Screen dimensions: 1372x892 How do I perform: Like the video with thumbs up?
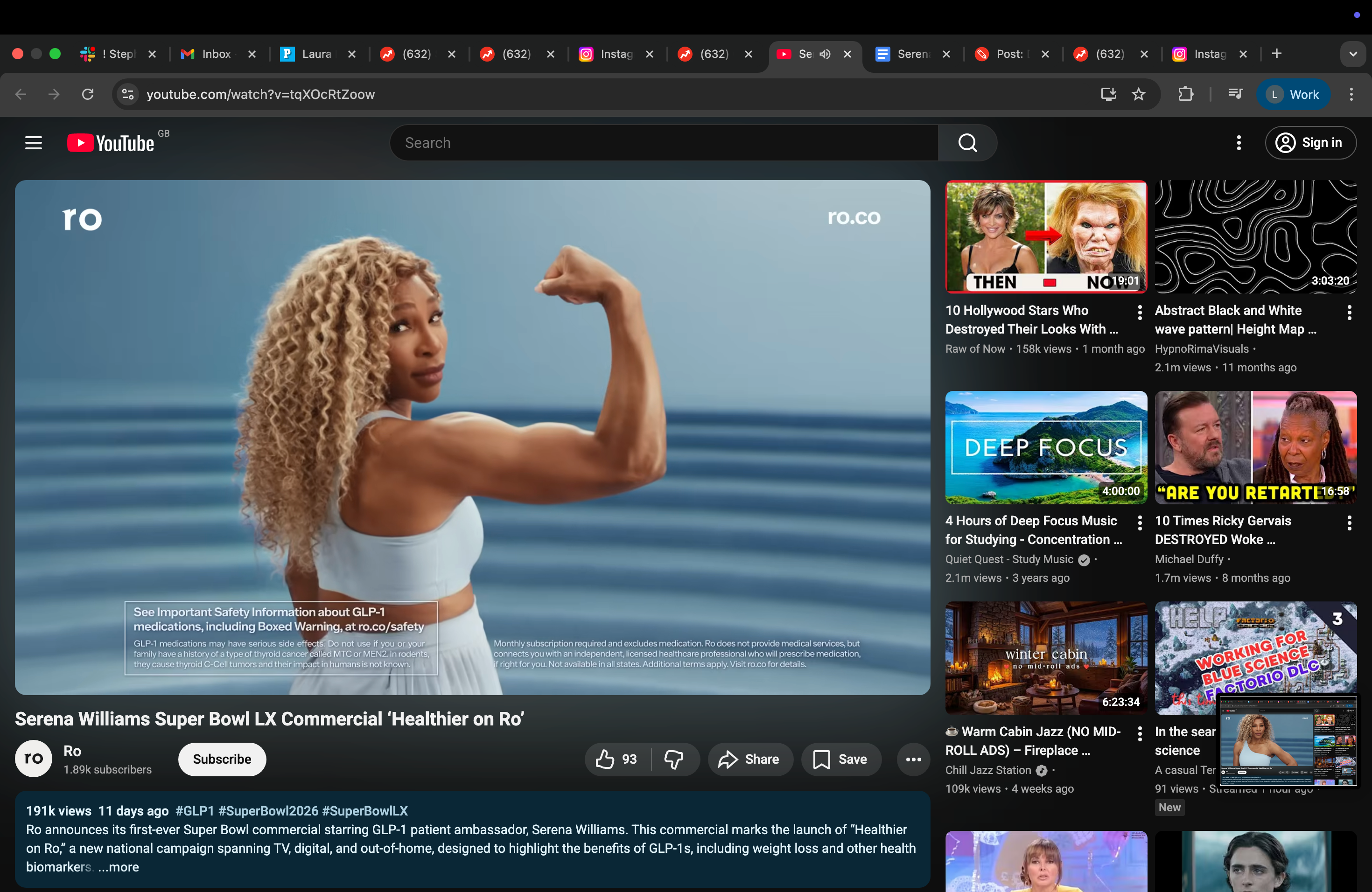(617, 760)
